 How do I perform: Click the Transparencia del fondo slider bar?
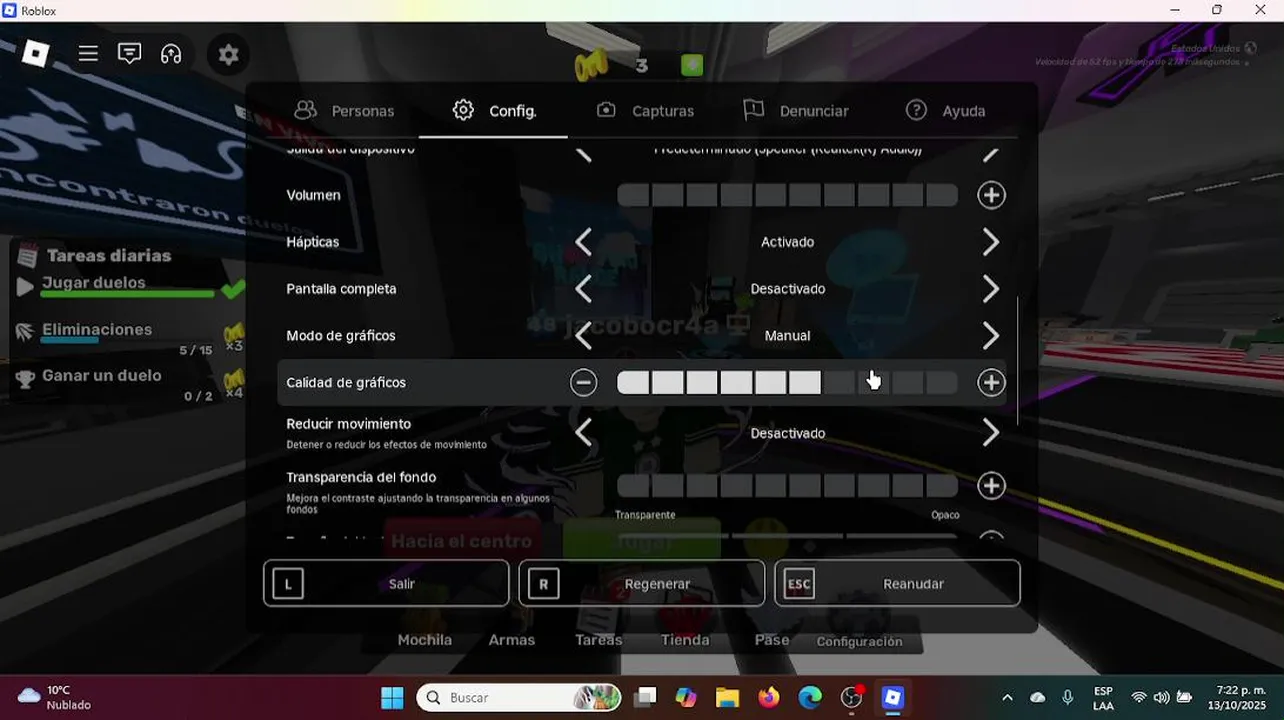(x=788, y=486)
